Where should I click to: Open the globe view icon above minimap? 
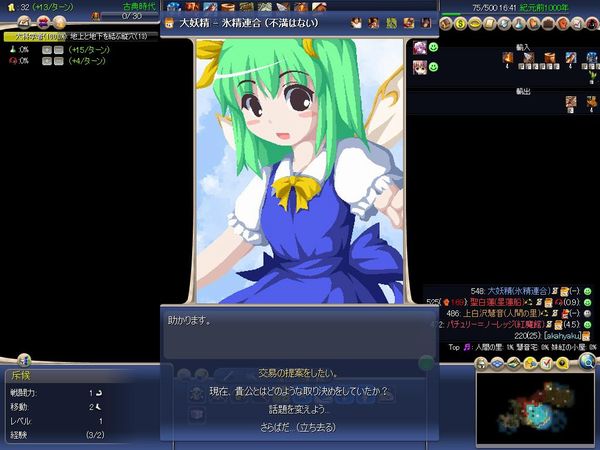click(587, 361)
